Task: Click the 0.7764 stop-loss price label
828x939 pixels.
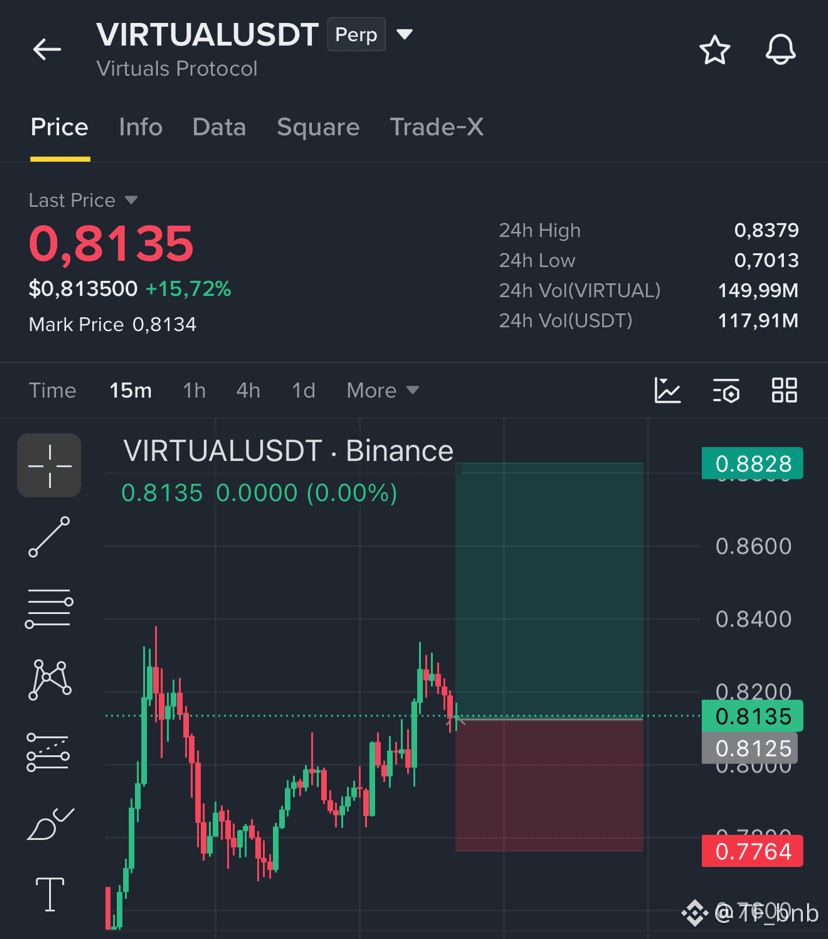Action: click(x=753, y=851)
